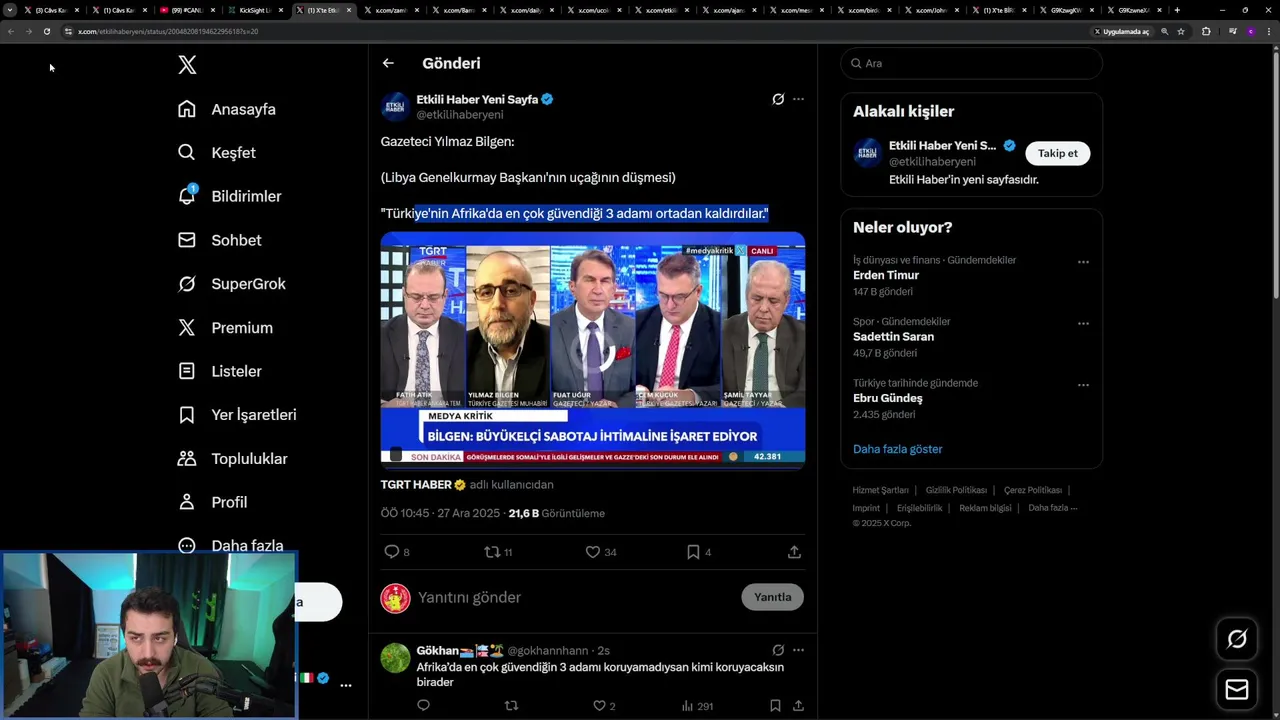Image resolution: width=1280 pixels, height=720 pixels.
Task: Click Uygulamada aç in address bar
Action: pyautogui.click(x=1122, y=31)
